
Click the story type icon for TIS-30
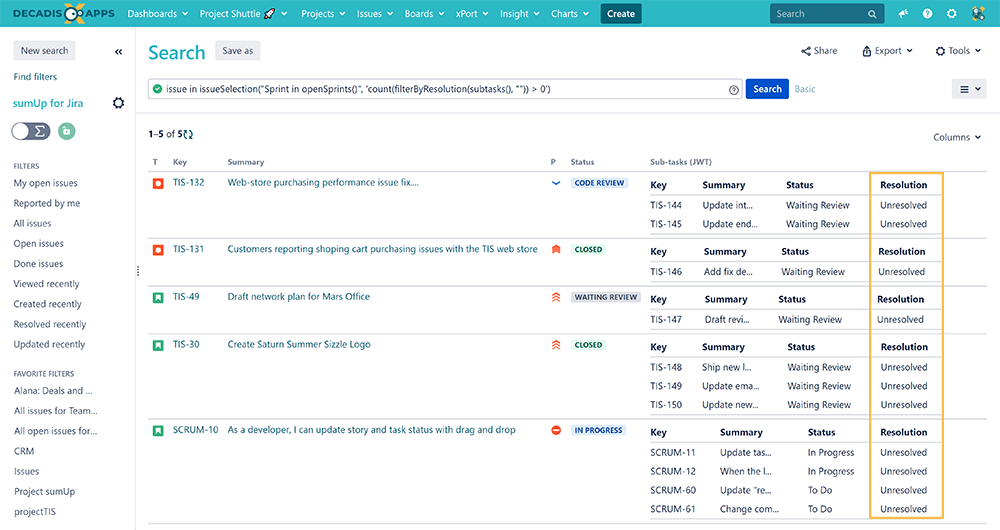158,345
